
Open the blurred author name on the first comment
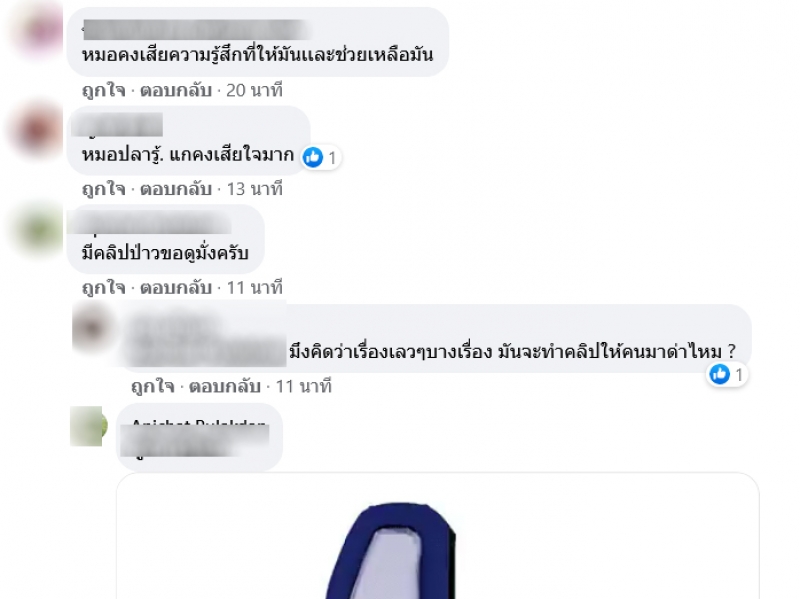(197, 30)
